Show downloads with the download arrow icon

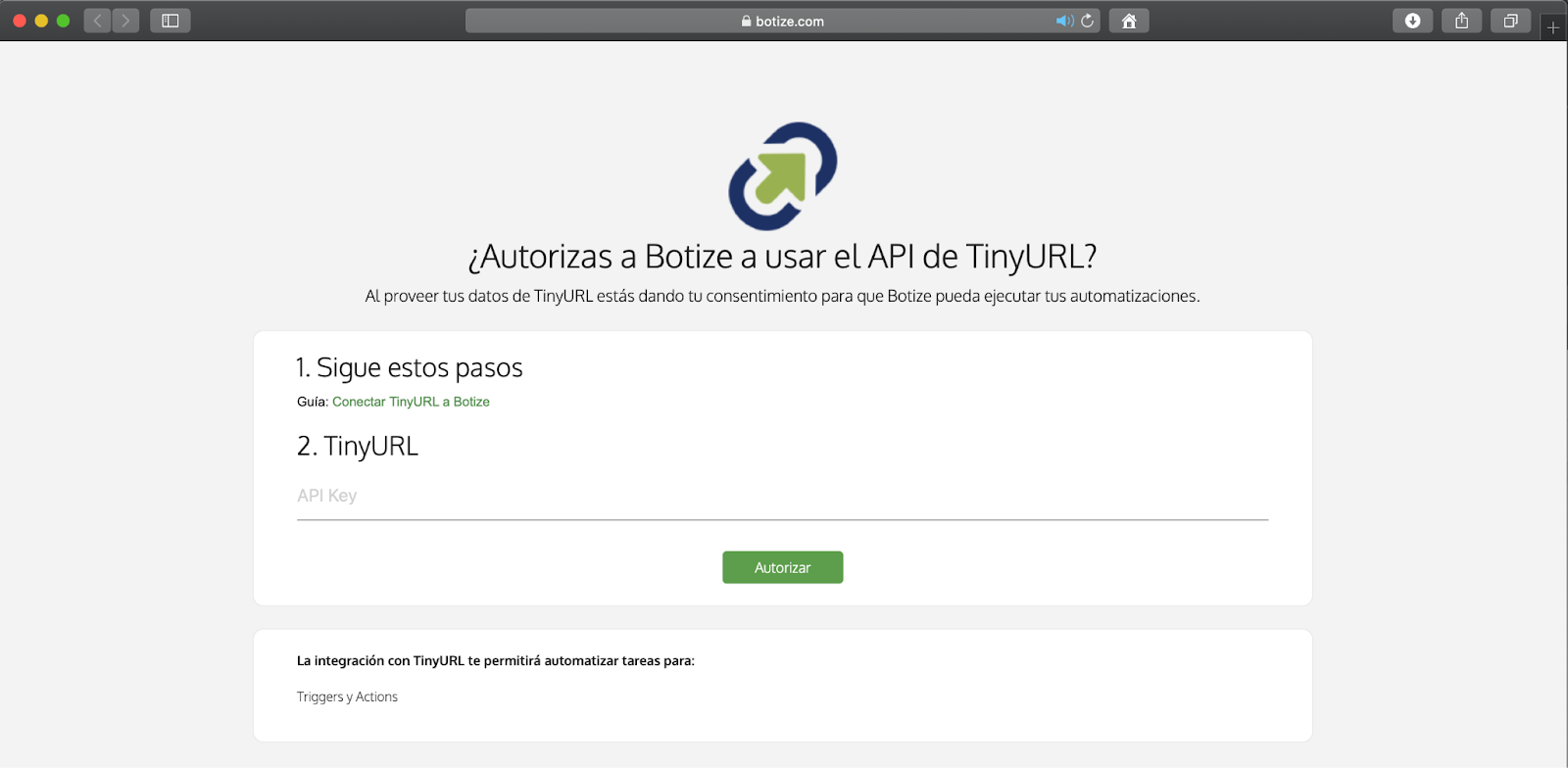tap(1412, 21)
